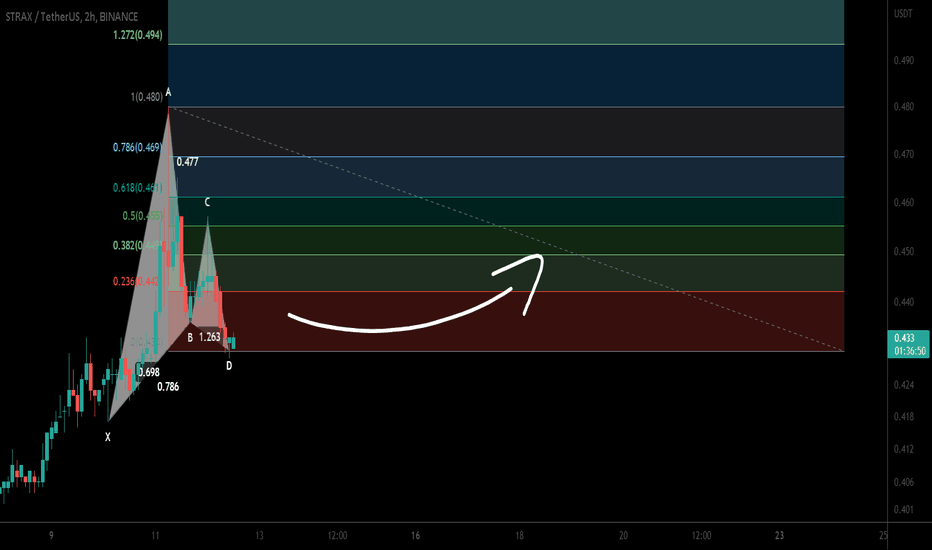Click date 23 on time axis
This screenshot has height=550, width=932.
coord(779,536)
